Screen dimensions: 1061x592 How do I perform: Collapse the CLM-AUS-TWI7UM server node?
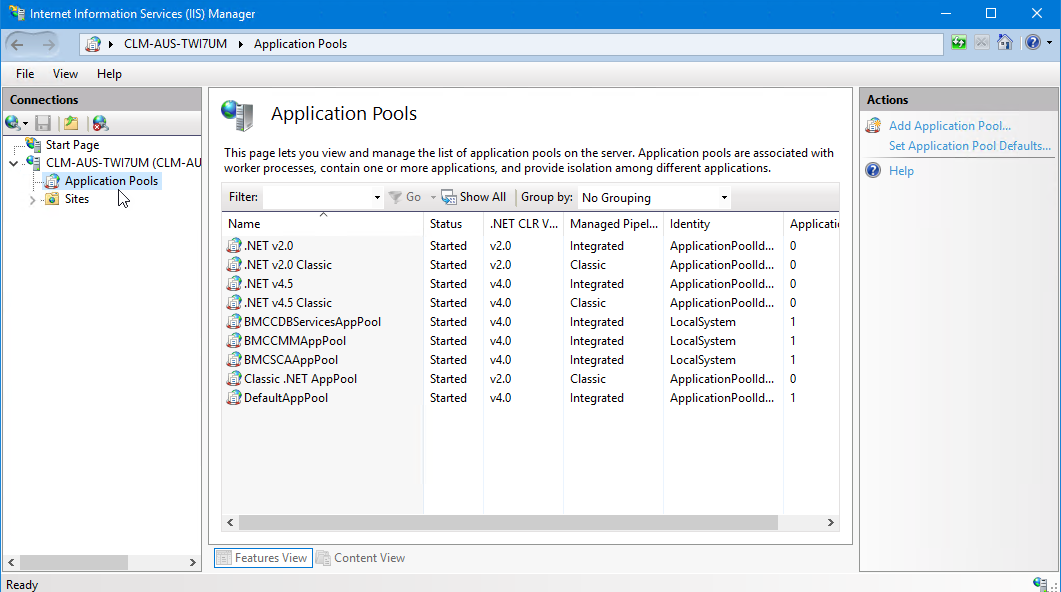14,163
